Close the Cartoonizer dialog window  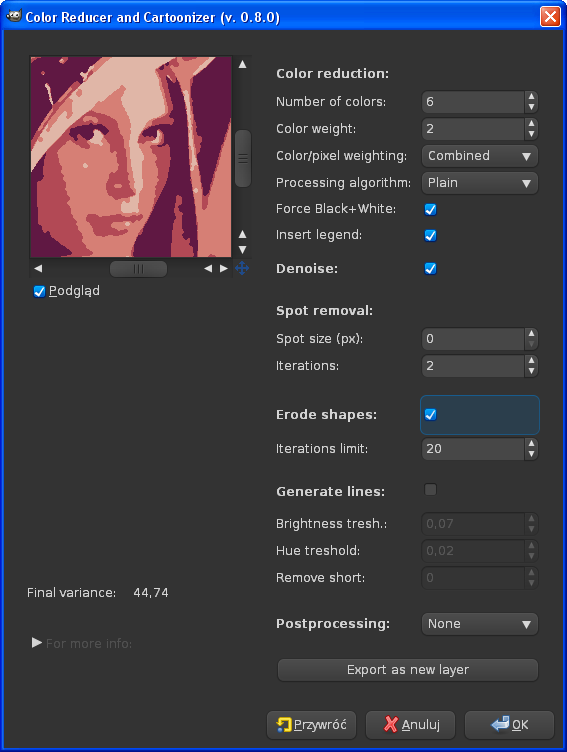click(x=550, y=16)
